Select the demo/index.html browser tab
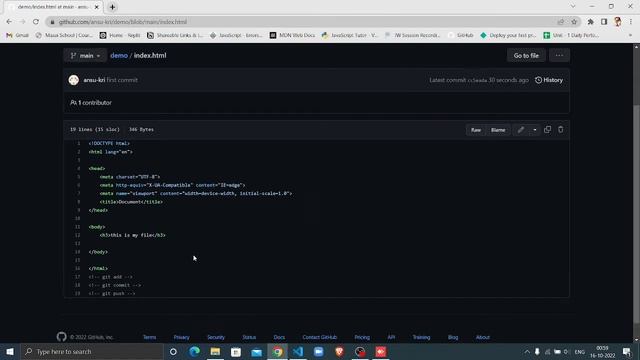Image resolution: width=640 pixels, height=360 pixels. (x=54, y=7)
